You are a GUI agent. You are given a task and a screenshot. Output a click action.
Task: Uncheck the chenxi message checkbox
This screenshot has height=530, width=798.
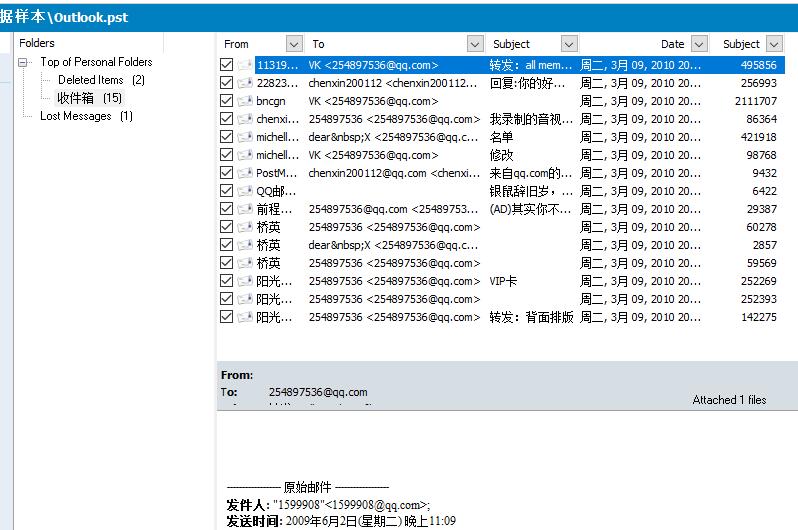tap(226, 119)
